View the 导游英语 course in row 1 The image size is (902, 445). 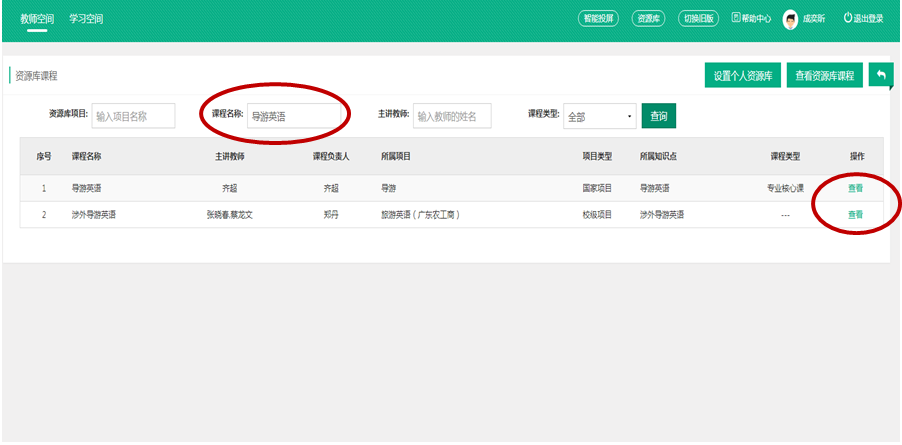(x=855, y=188)
